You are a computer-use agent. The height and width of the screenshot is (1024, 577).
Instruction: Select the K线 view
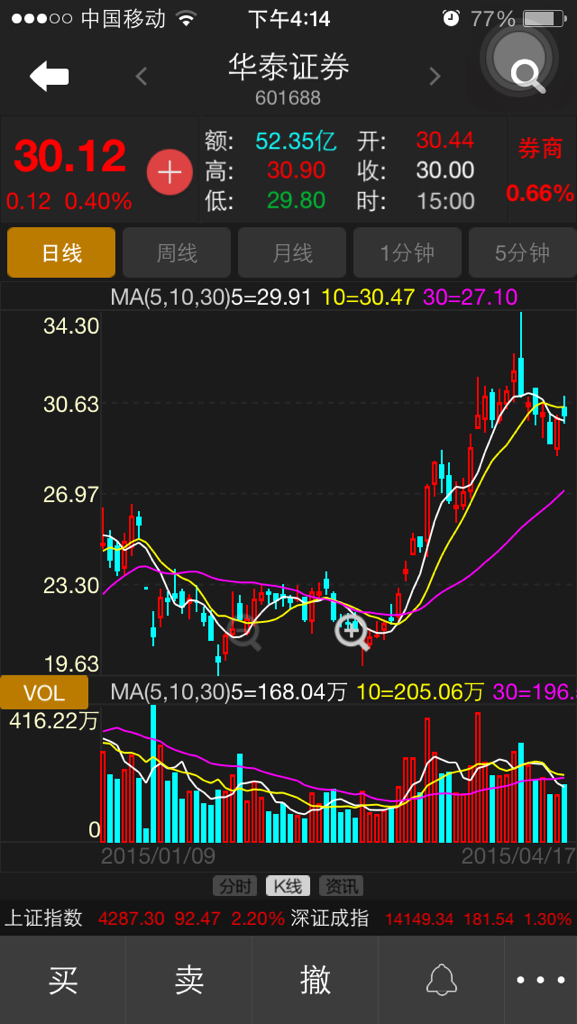coord(288,886)
